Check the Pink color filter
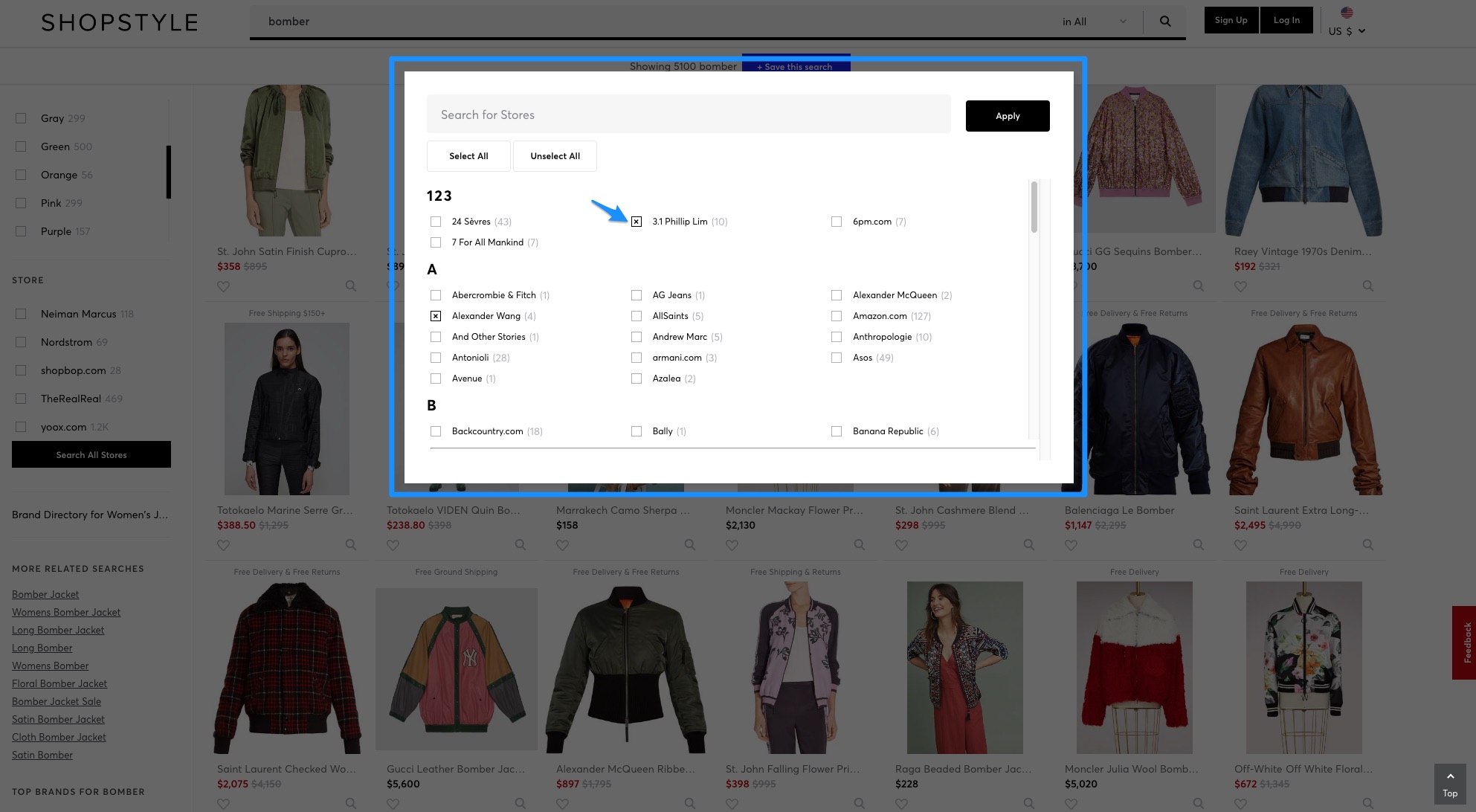Screen dimensions: 1476x812 pos(21,203)
